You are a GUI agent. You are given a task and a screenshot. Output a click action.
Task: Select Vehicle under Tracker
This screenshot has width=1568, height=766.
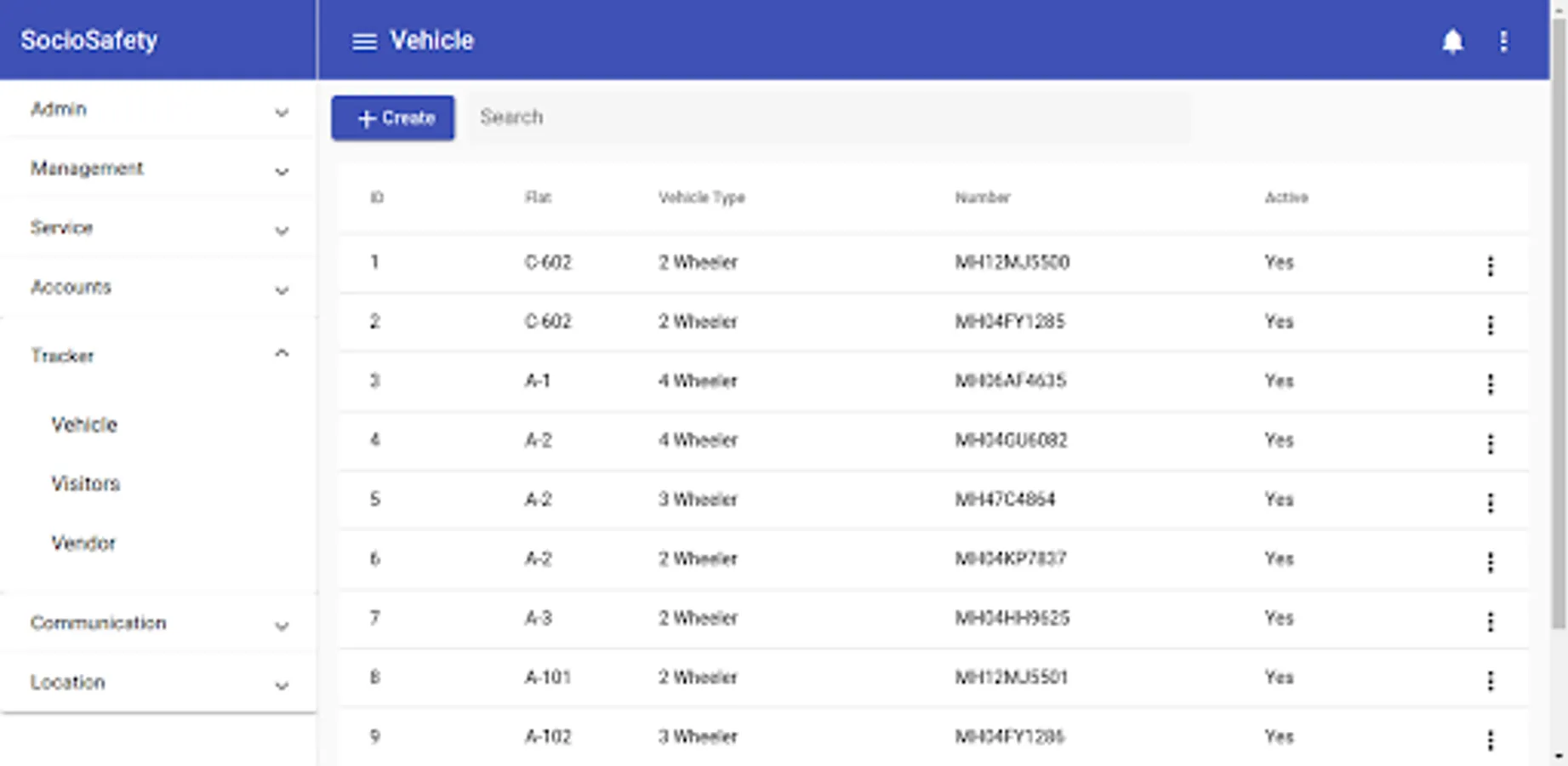coord(83,425)
